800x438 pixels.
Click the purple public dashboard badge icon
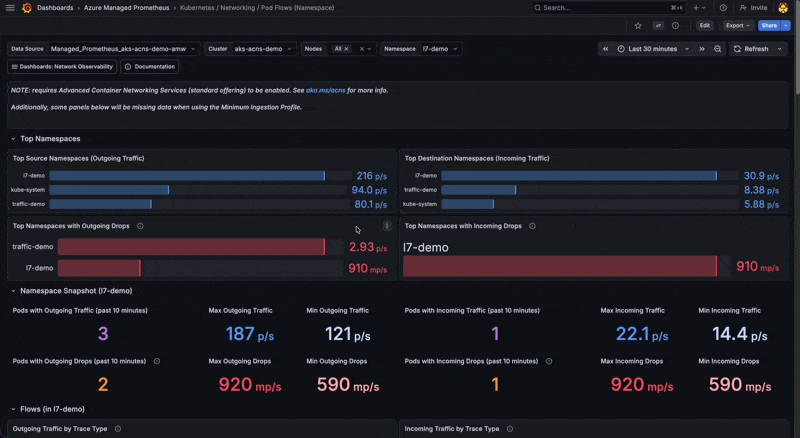tap(658, 26)
